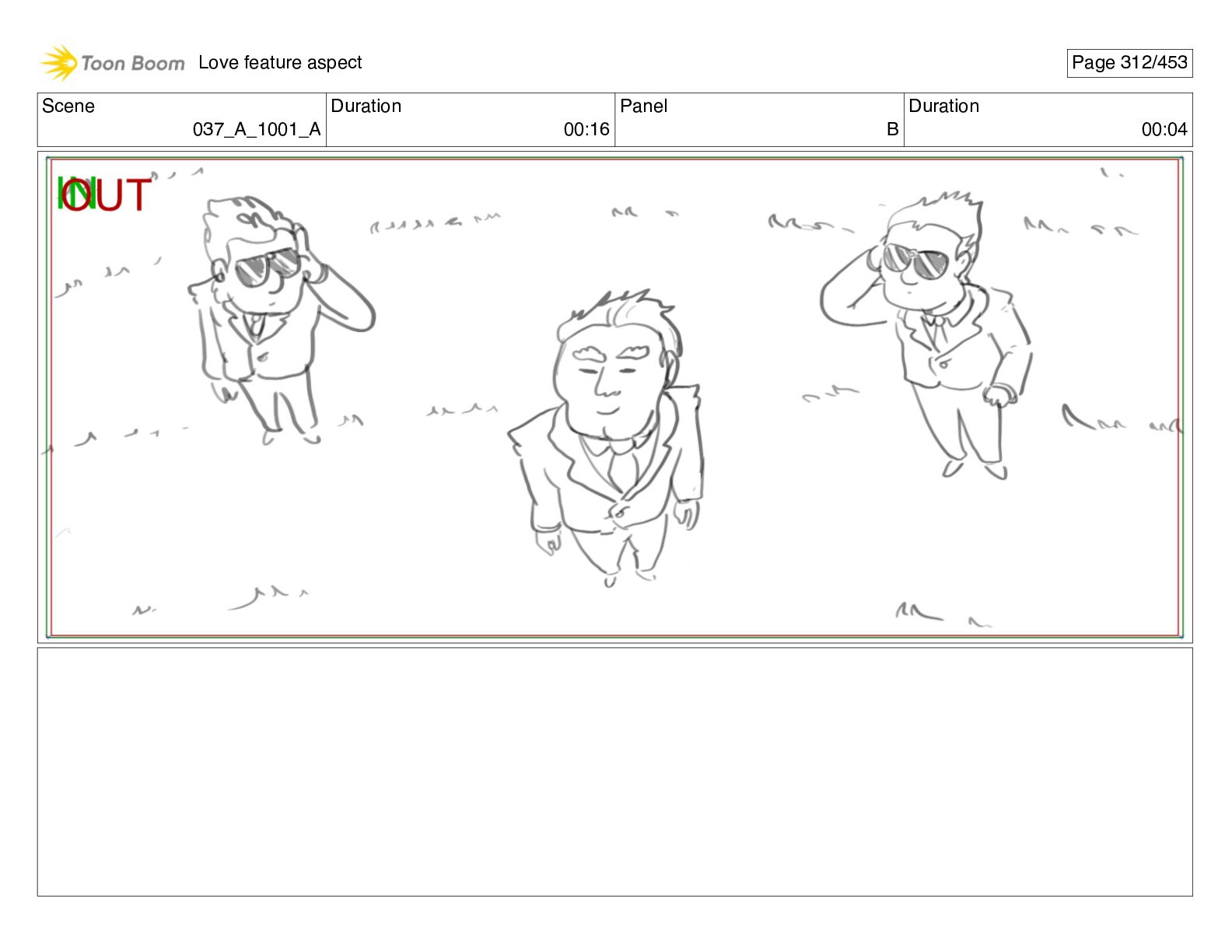The image size is (1232, 952).
Task: Click the 'Scene' header label
Action: [68, 106]
